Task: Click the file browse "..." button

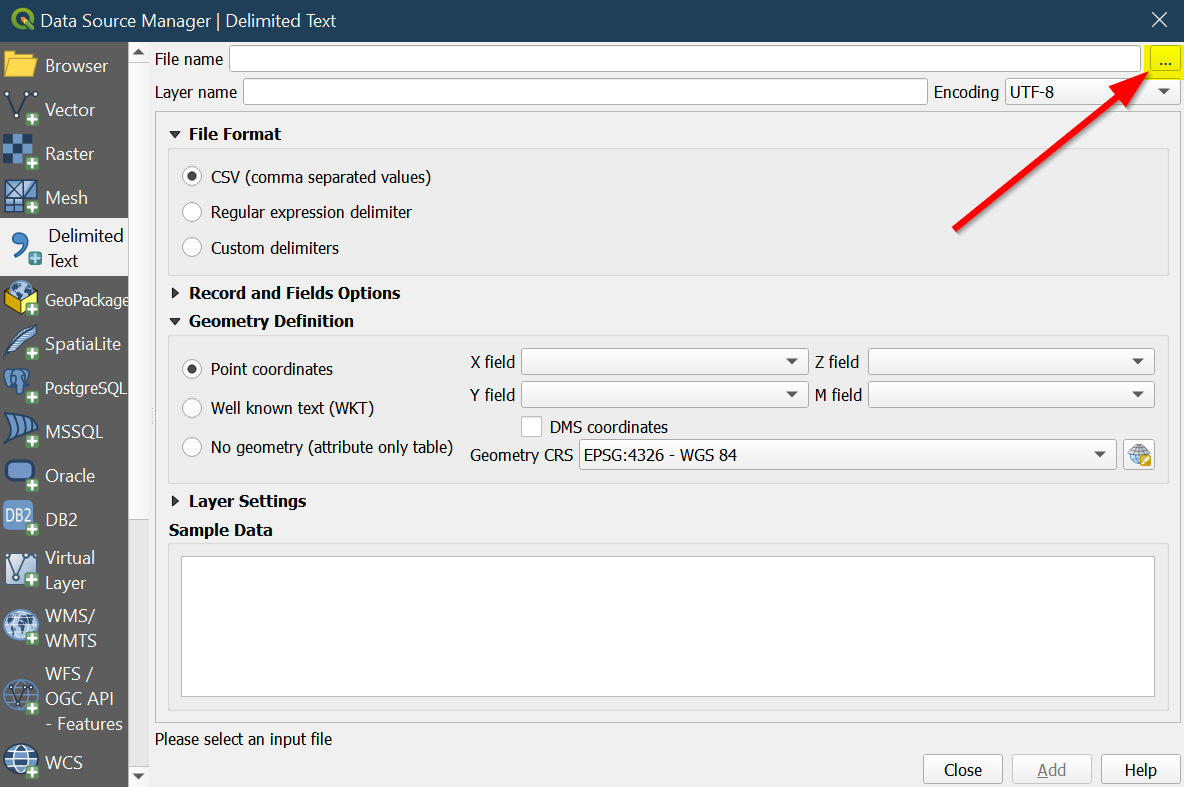Action: click(1165, 60)
